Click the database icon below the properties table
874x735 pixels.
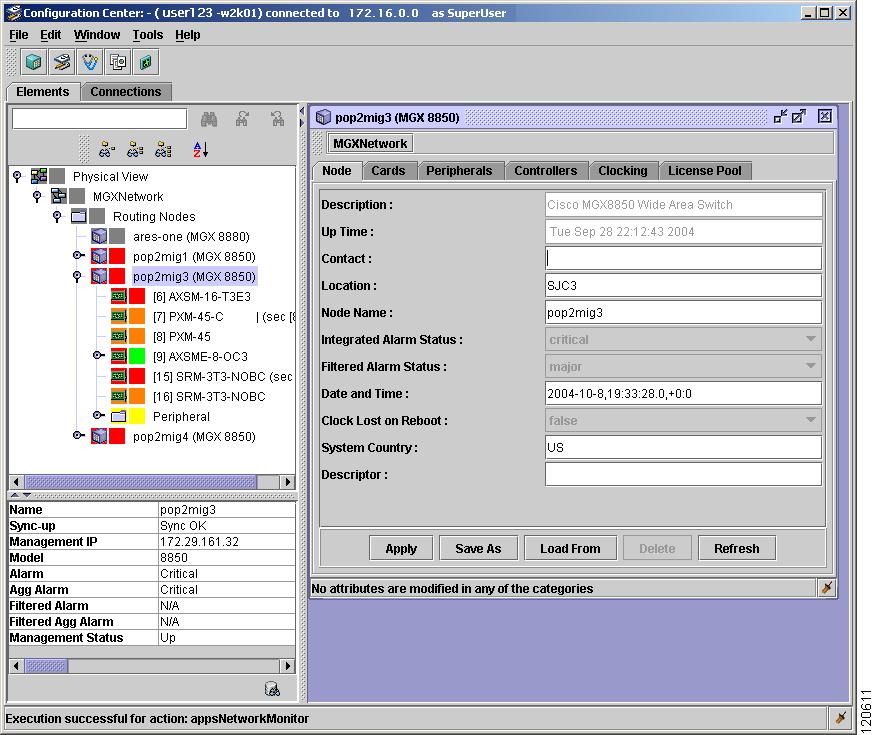click(x=272, y=689)
